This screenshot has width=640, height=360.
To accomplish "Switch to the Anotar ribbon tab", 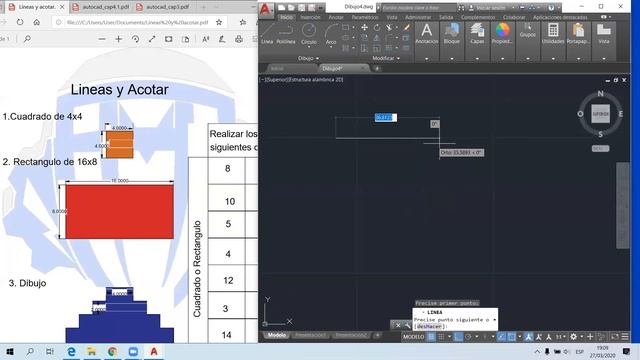I will tap(336, 18).
